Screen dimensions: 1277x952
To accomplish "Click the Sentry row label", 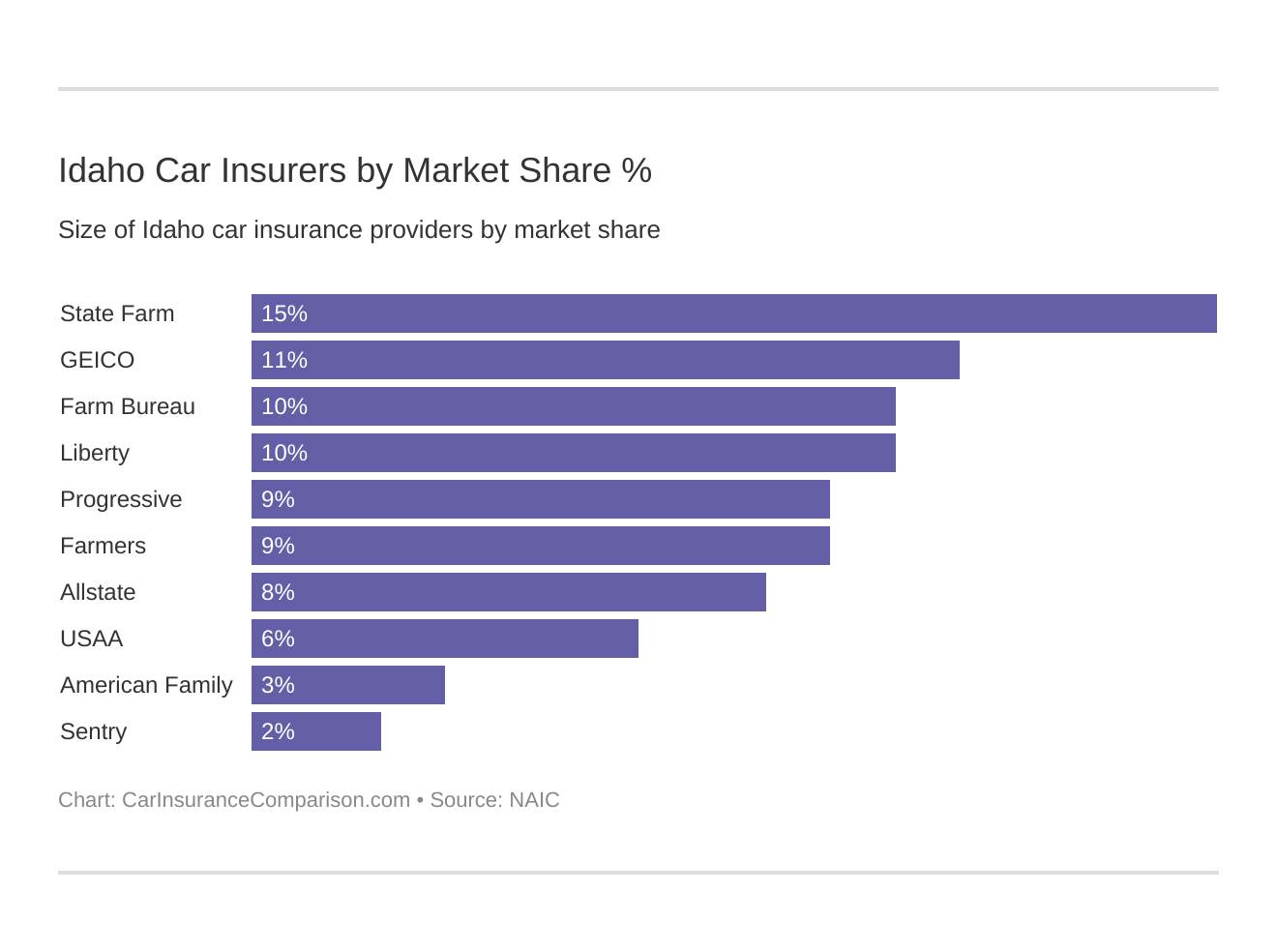I will click(x=93, y=731).
